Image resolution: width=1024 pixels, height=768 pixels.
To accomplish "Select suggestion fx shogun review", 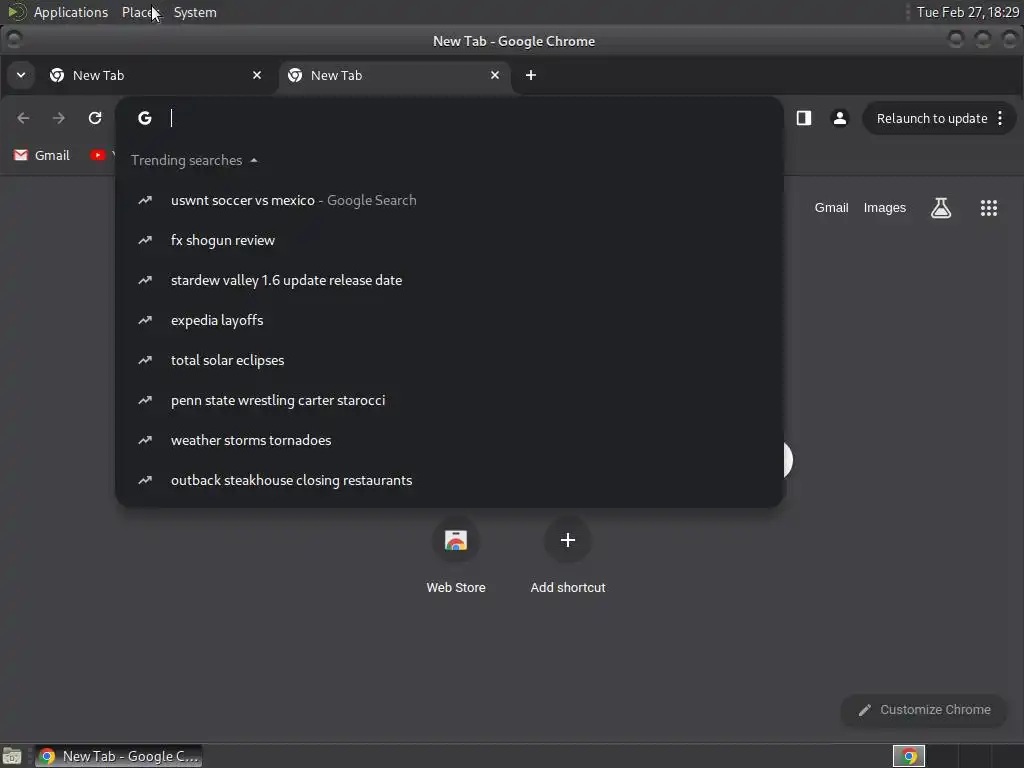I will click(x=449, y=240).
